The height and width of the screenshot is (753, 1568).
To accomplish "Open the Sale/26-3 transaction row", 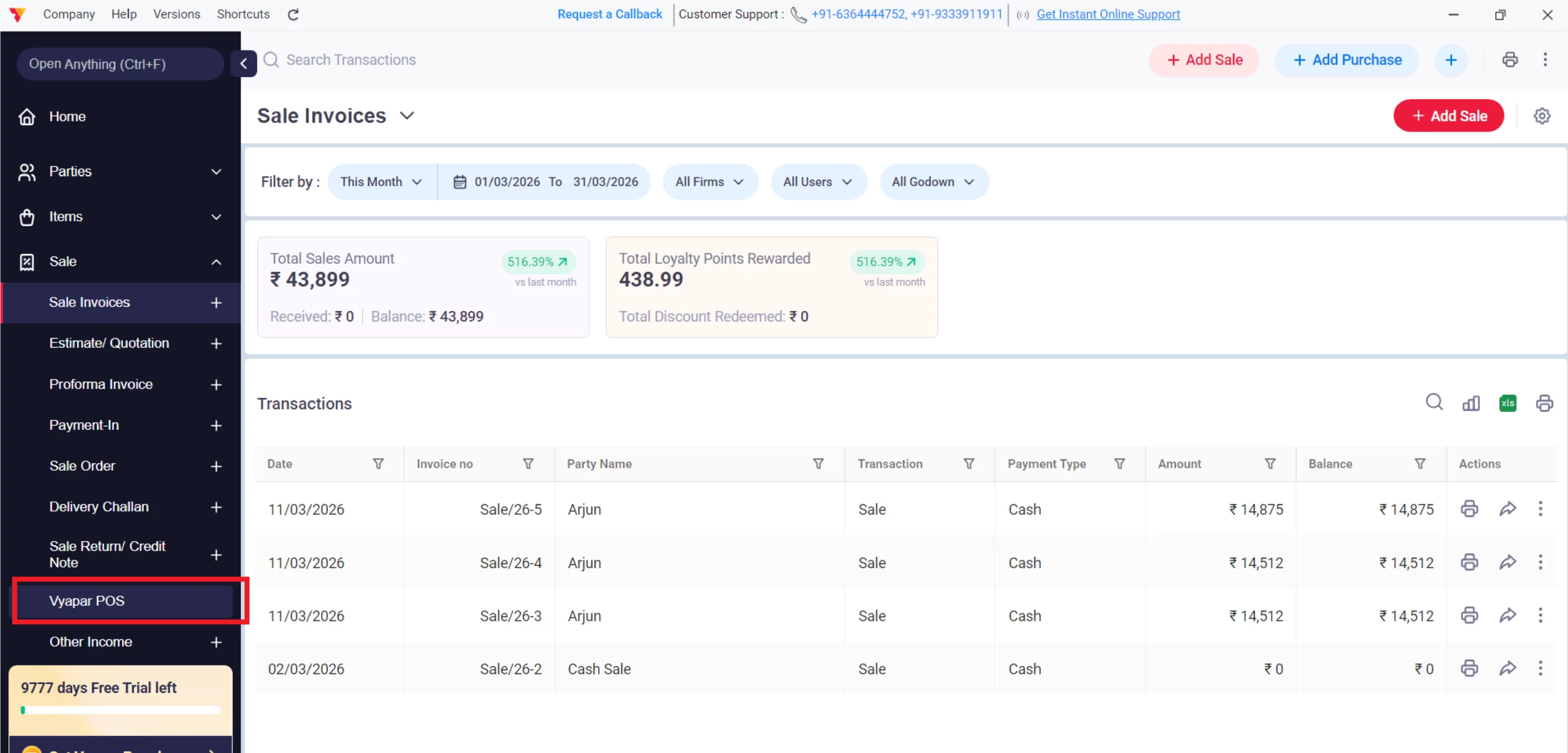I will (905, 615).
